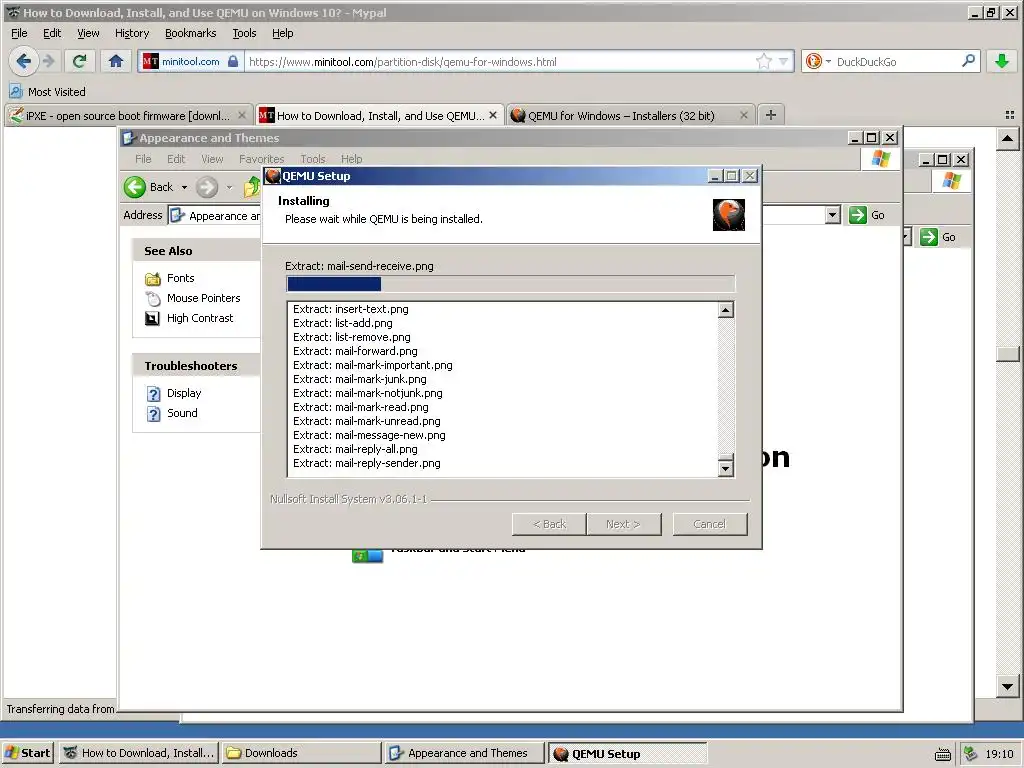Switch to Appearance and Themes taskbar button
Image resolution: width=1024 pixels, height=768 pixels.
point(464,753)
